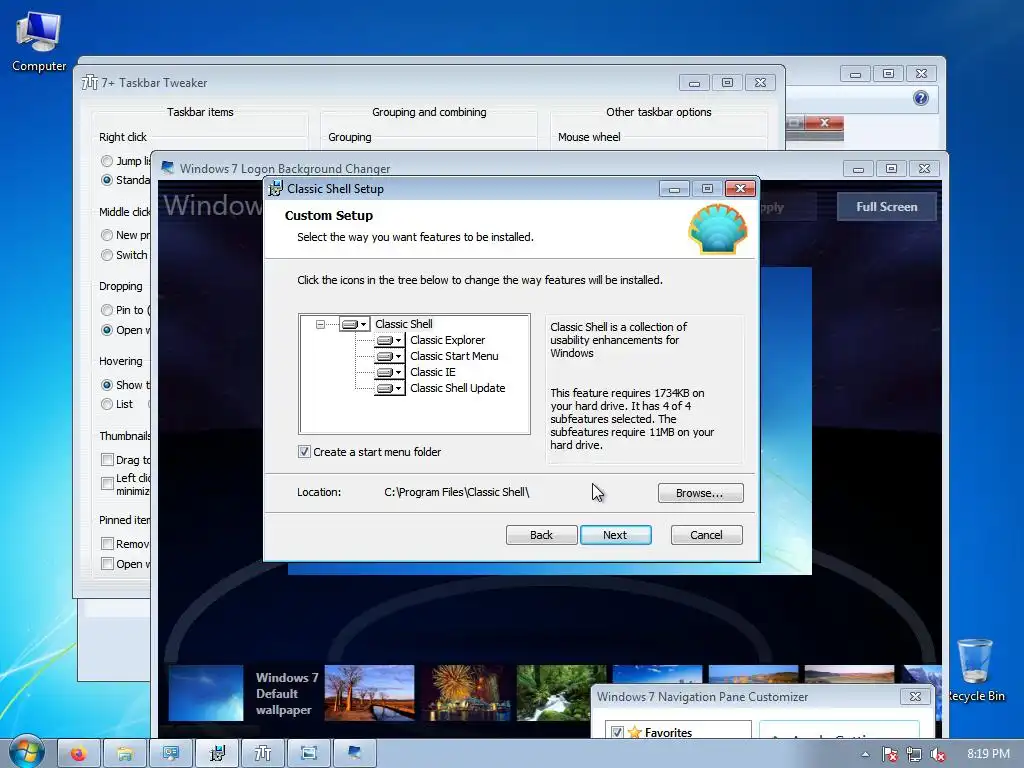Select Jump list radio in Taskbar Tweaker
The height and width of the screenshot is (768, 1024).
coord(106,161)
